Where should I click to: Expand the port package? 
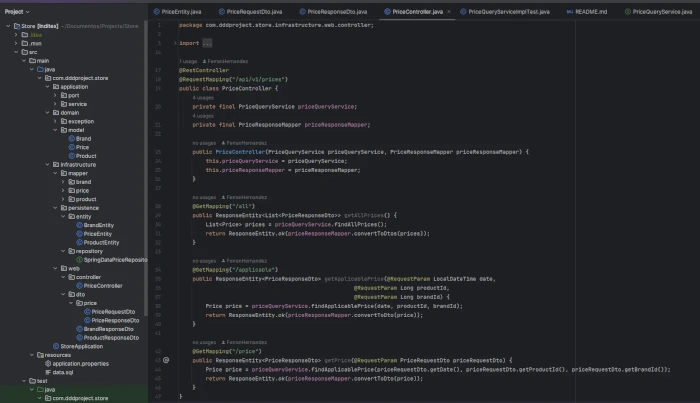pyautogui.click(x=55, y=95)
